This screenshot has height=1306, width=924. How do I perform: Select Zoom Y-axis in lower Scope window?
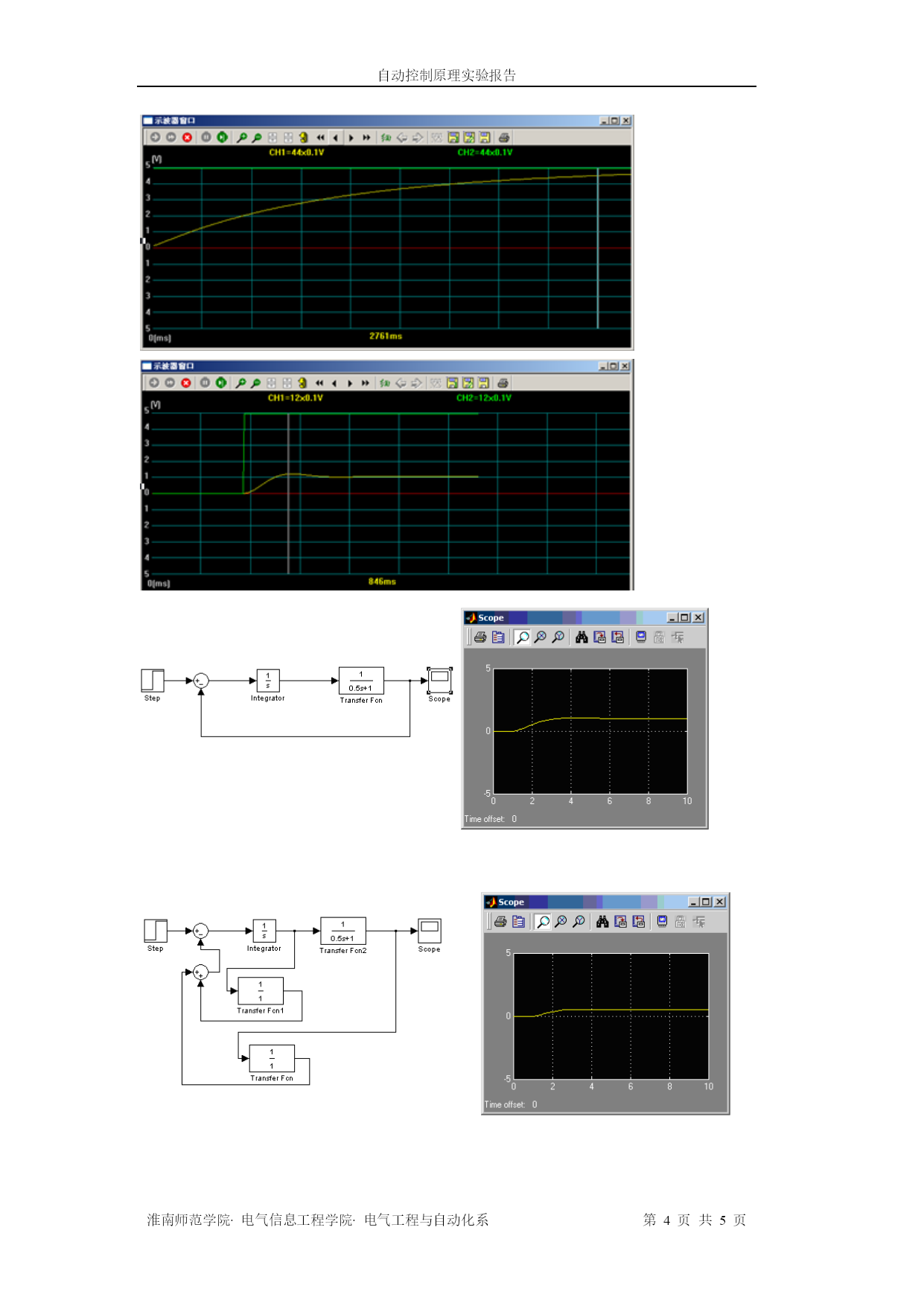[x=579, y=922]
